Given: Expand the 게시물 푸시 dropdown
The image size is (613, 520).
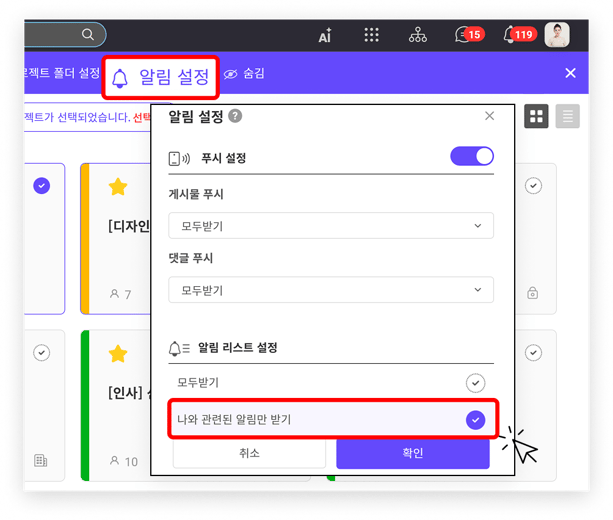Looking at the screenshot, I should pyautogui.click(x=330, y=226).
